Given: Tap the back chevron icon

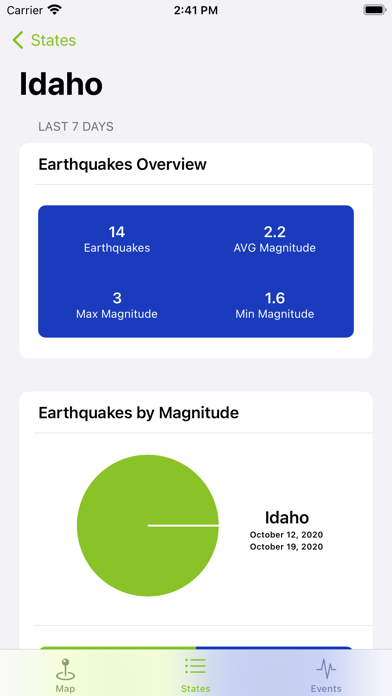Looking at the screenshot, I should pos(18,40).
